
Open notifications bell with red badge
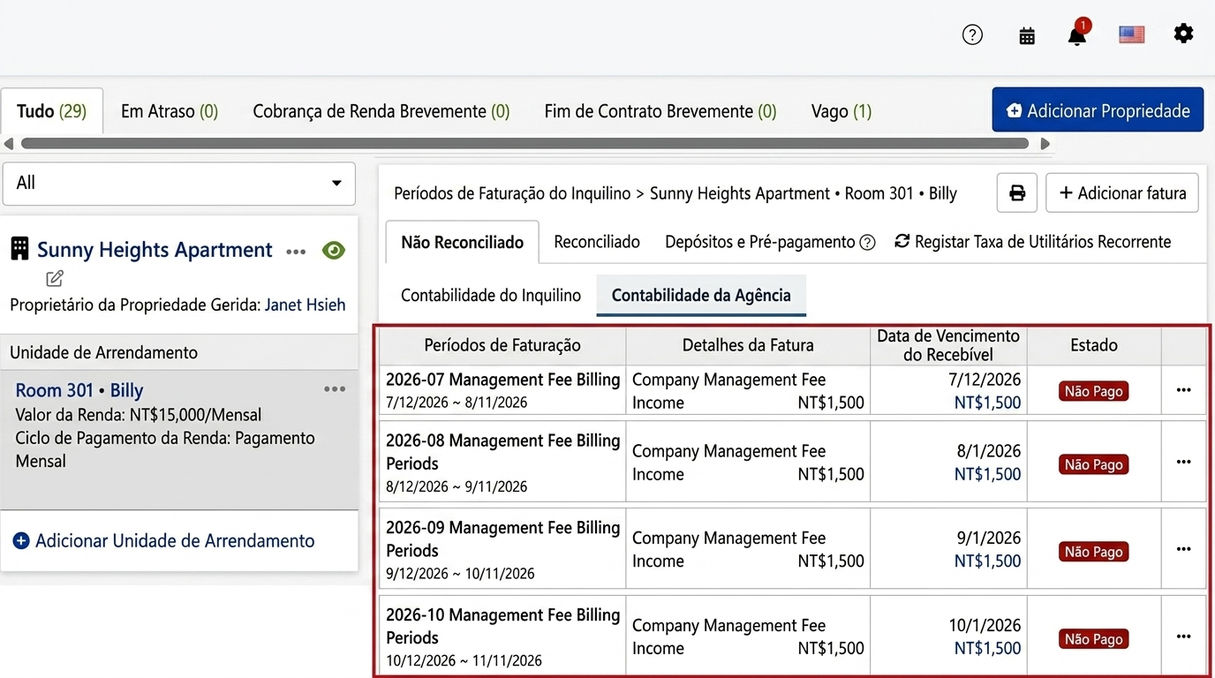(x=1077, y=34)
